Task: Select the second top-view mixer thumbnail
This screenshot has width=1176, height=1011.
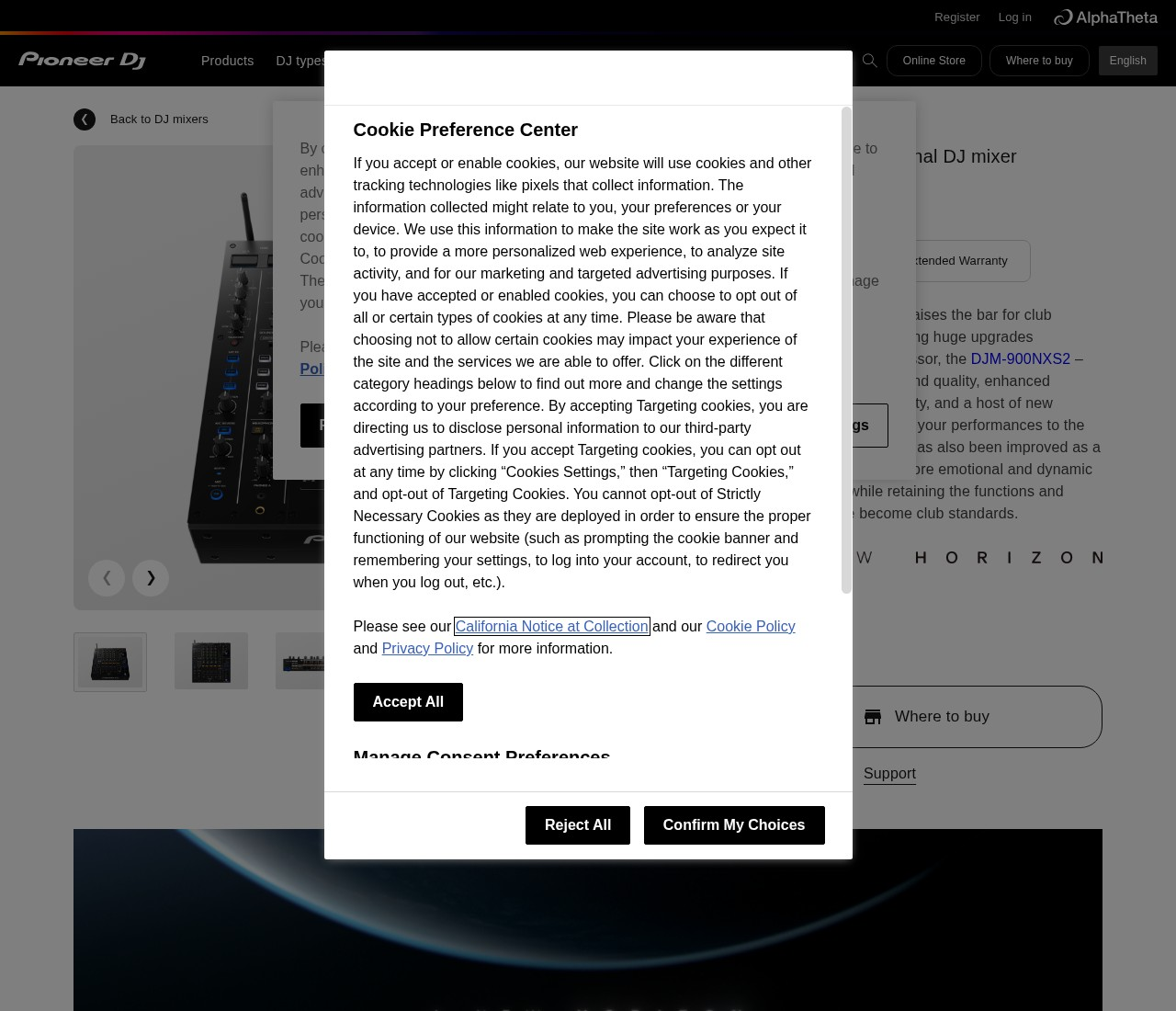Action: coord(211,662)
